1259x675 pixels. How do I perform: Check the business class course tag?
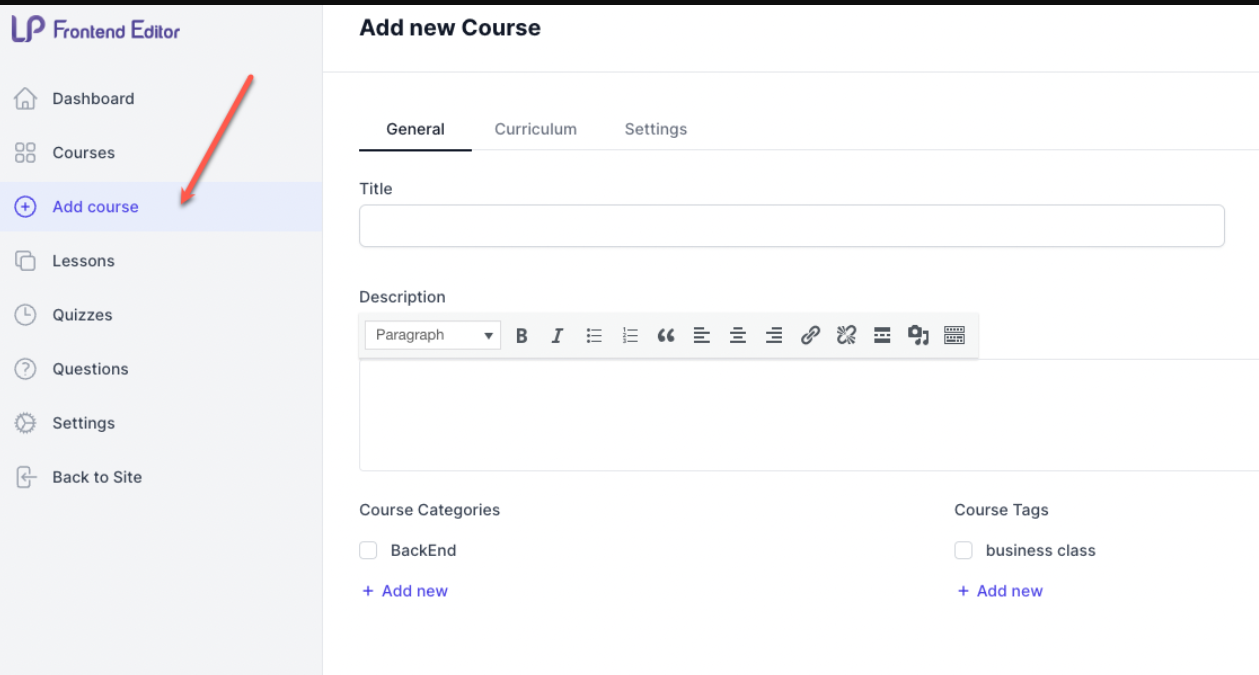point(963,550)
